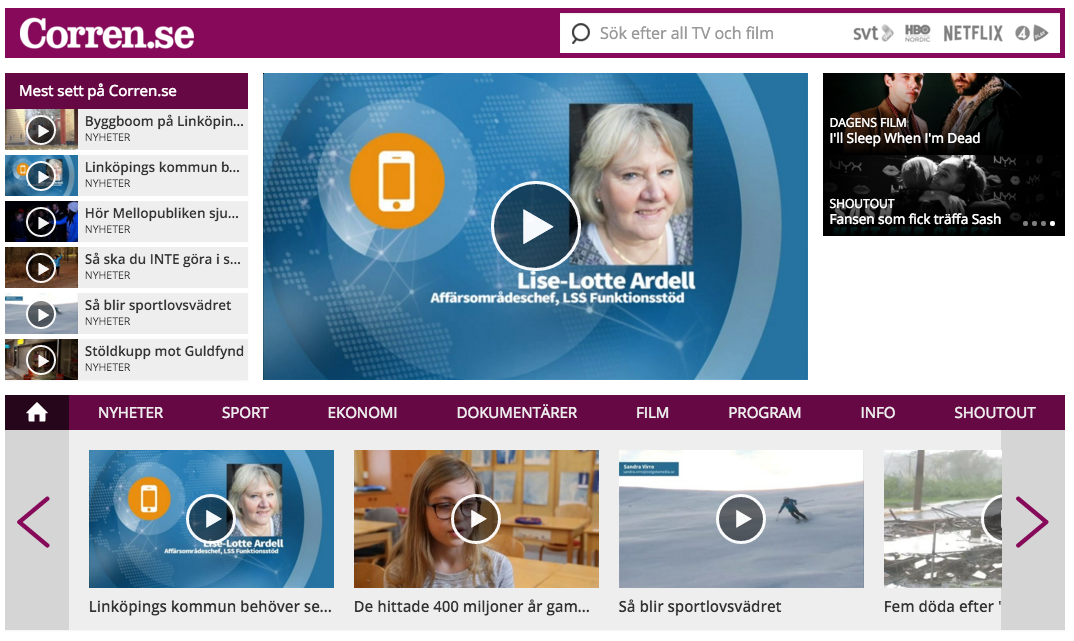Image resolution: width=1074 pixels, height=641 pixels.
Task: Click the search magnifier icon
Action: click(580, 33)
